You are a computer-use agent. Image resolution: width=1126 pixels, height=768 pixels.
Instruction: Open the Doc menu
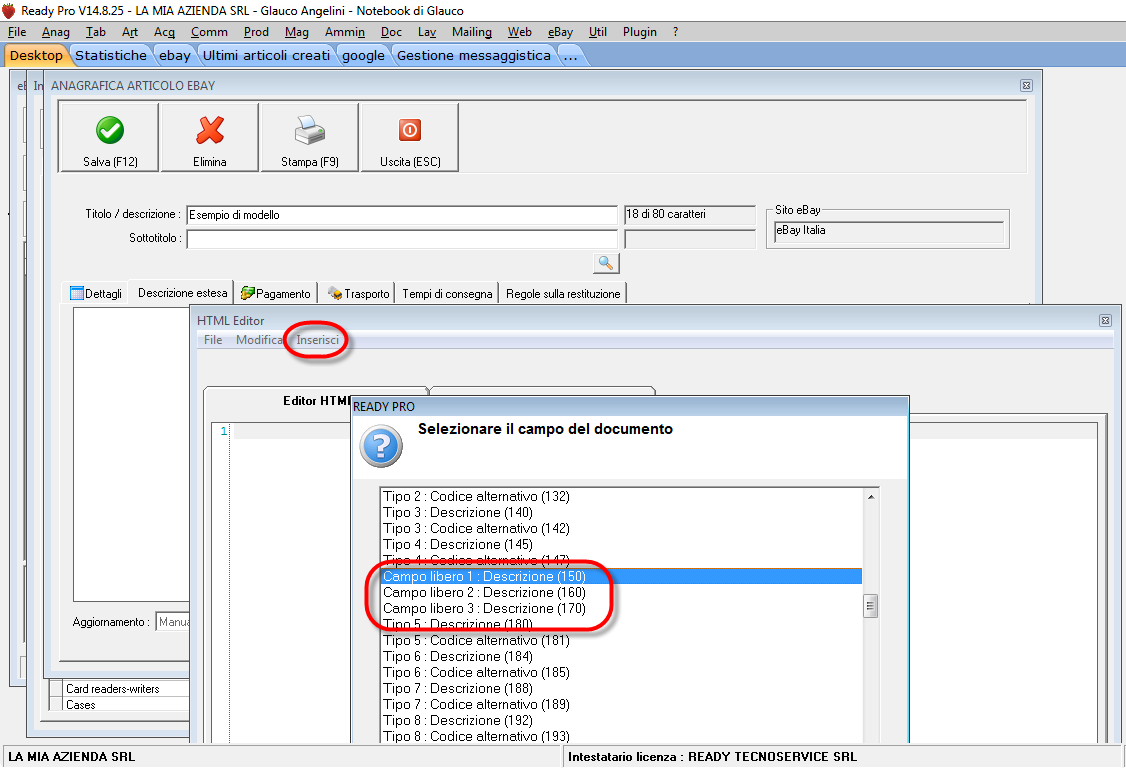click(x=391, y=32)
